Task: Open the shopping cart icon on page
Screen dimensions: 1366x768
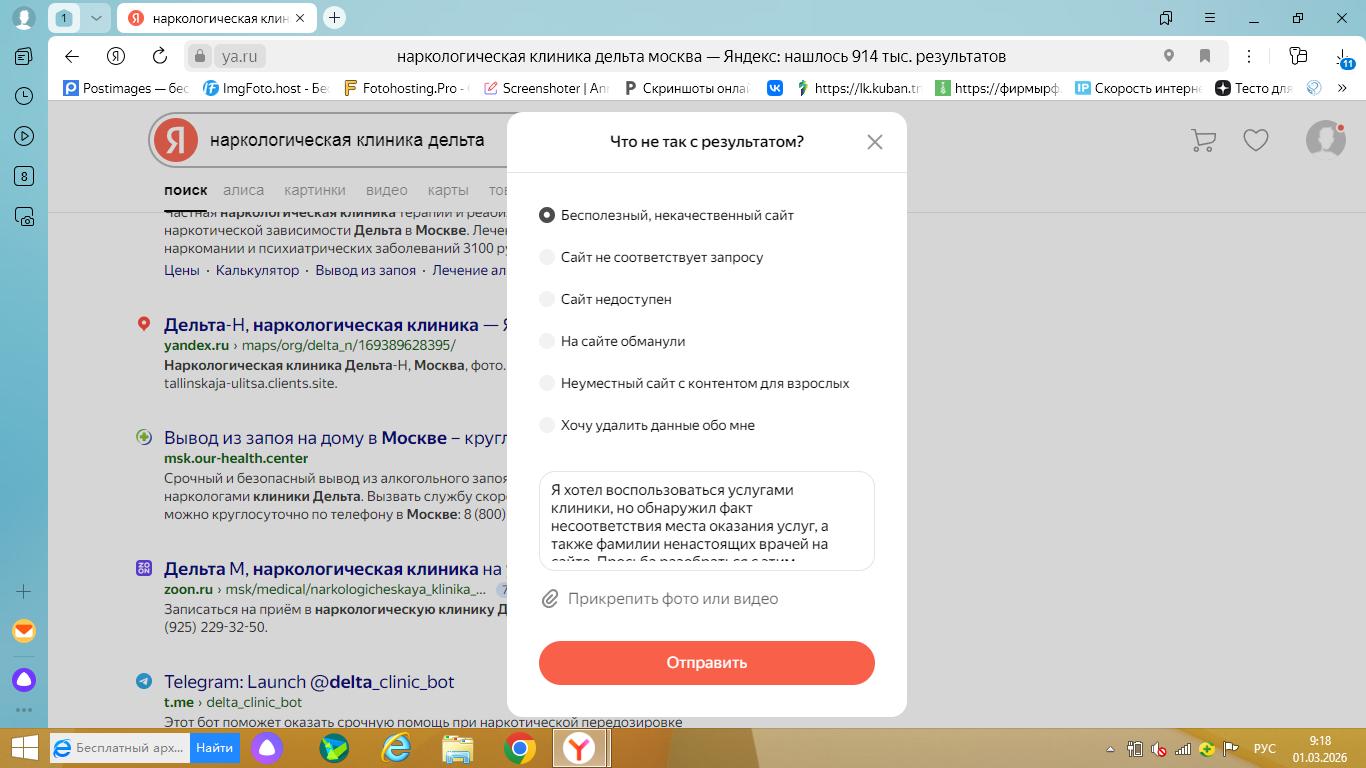Action: (1203, 140)
